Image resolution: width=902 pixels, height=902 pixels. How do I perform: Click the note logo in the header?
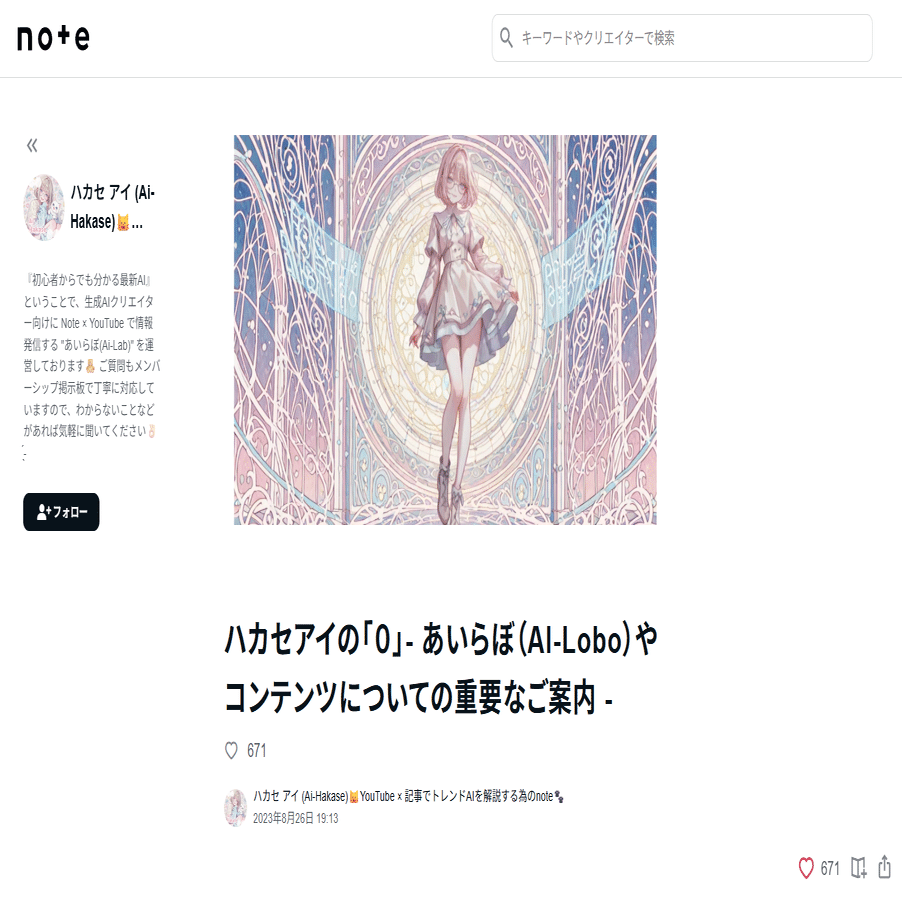53,38
